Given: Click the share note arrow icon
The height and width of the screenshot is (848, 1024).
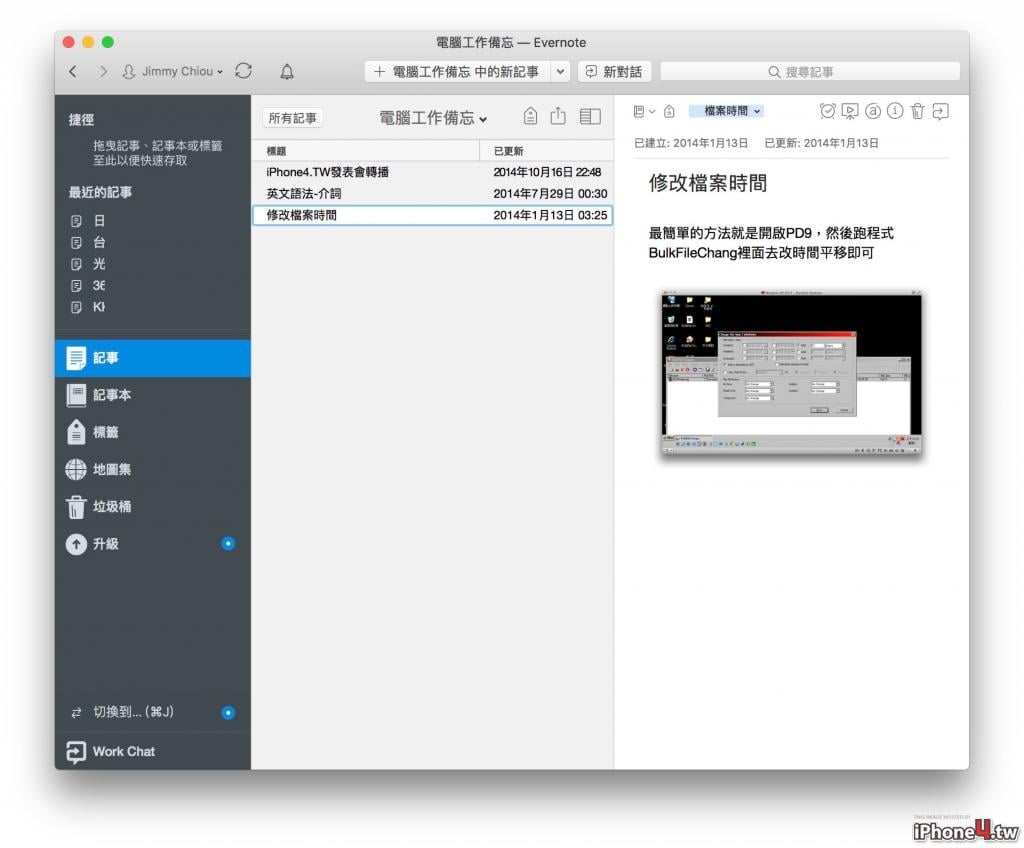Looking at the screenshot, I should [x=940, y=112].
